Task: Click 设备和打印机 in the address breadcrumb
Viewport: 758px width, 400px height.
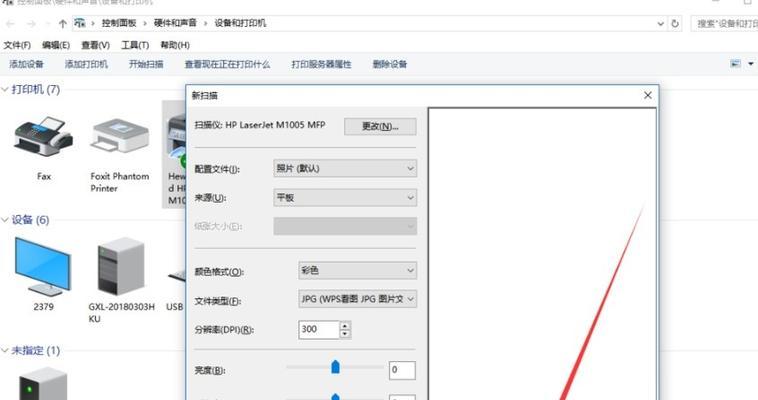Action: (240, 23)
